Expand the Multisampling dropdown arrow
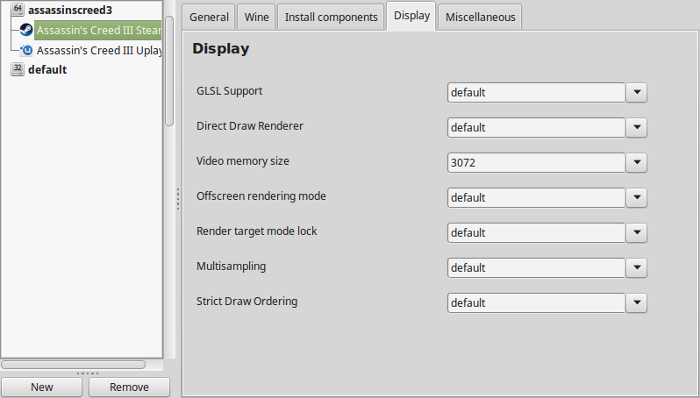Viewport: 700px width, 398px height. pyautogui.click(x=637, y=268)
